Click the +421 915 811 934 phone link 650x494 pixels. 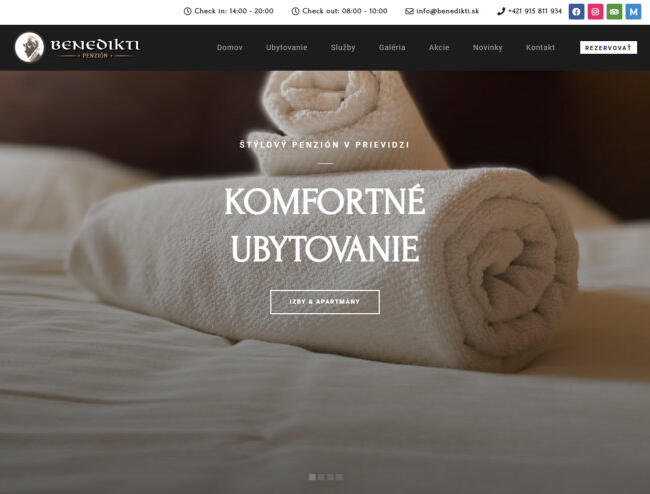tap(535, 11)
